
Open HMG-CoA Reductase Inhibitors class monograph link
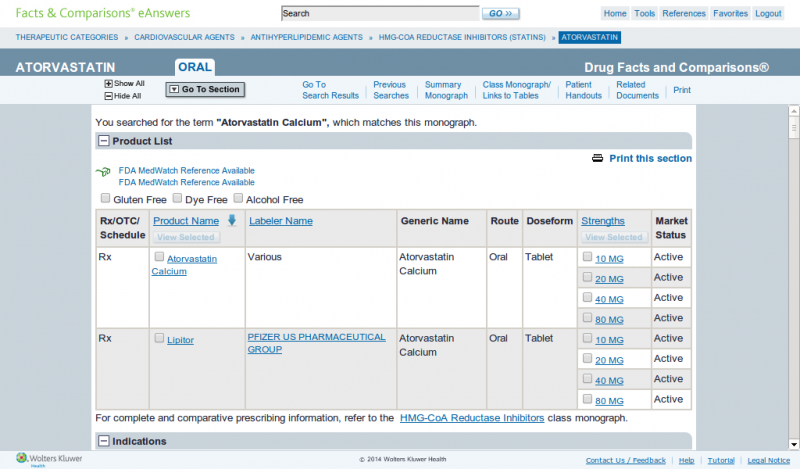point(472,418)
